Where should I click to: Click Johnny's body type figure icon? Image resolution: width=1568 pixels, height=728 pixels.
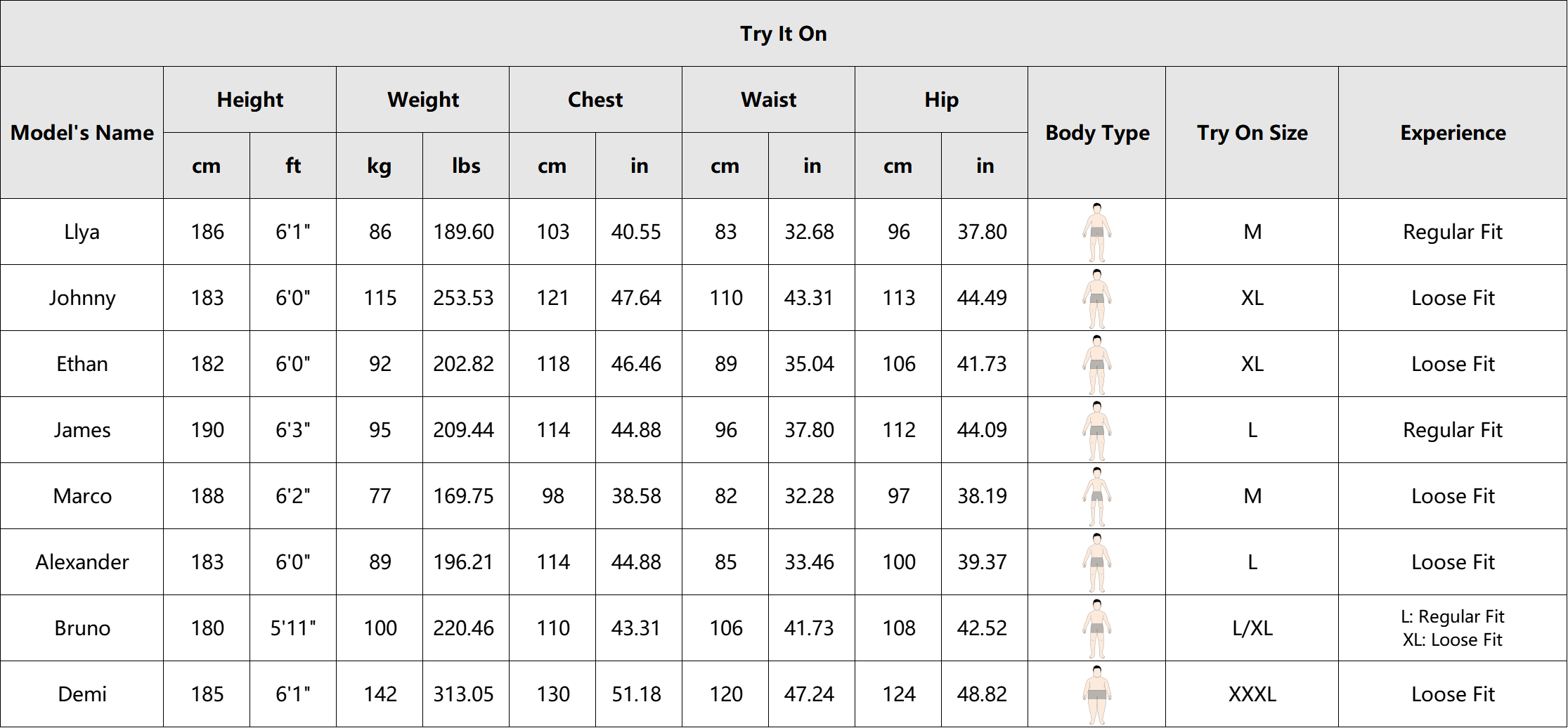pyautogui.click(x=1096, y=298)
